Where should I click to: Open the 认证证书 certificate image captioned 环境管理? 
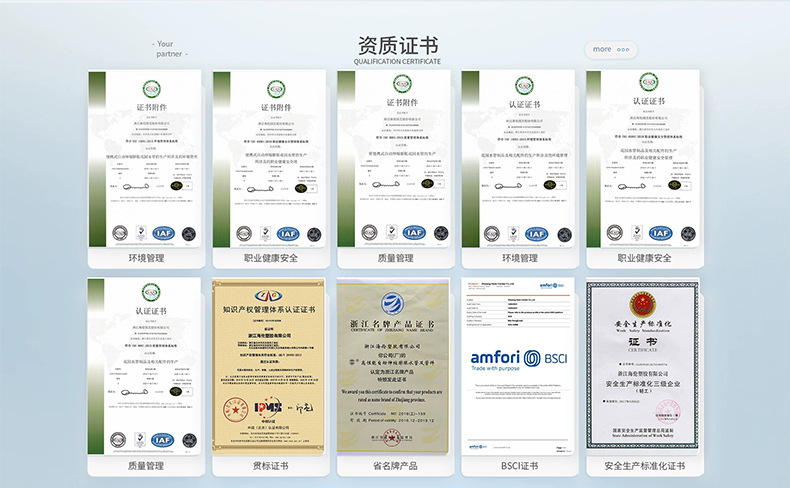point(518,159)
